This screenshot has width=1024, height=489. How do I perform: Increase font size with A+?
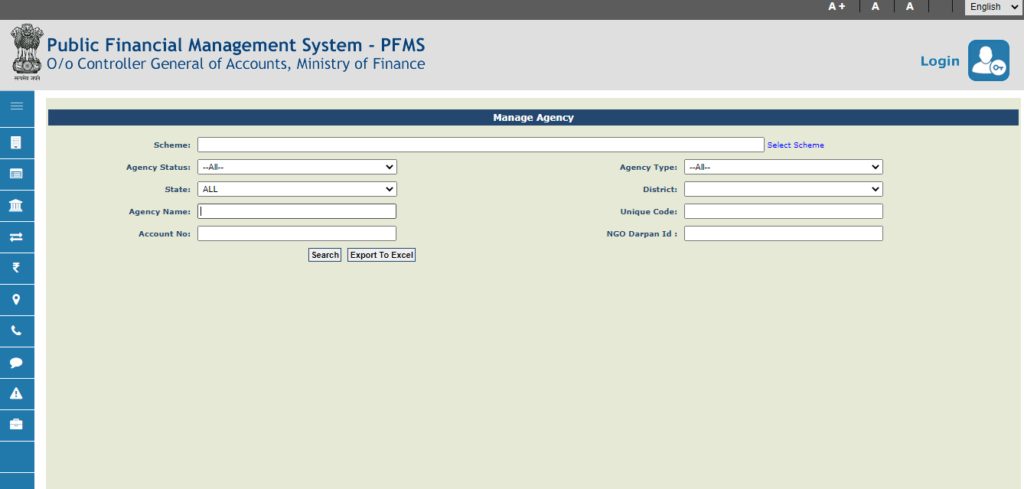tap(837, 7)
